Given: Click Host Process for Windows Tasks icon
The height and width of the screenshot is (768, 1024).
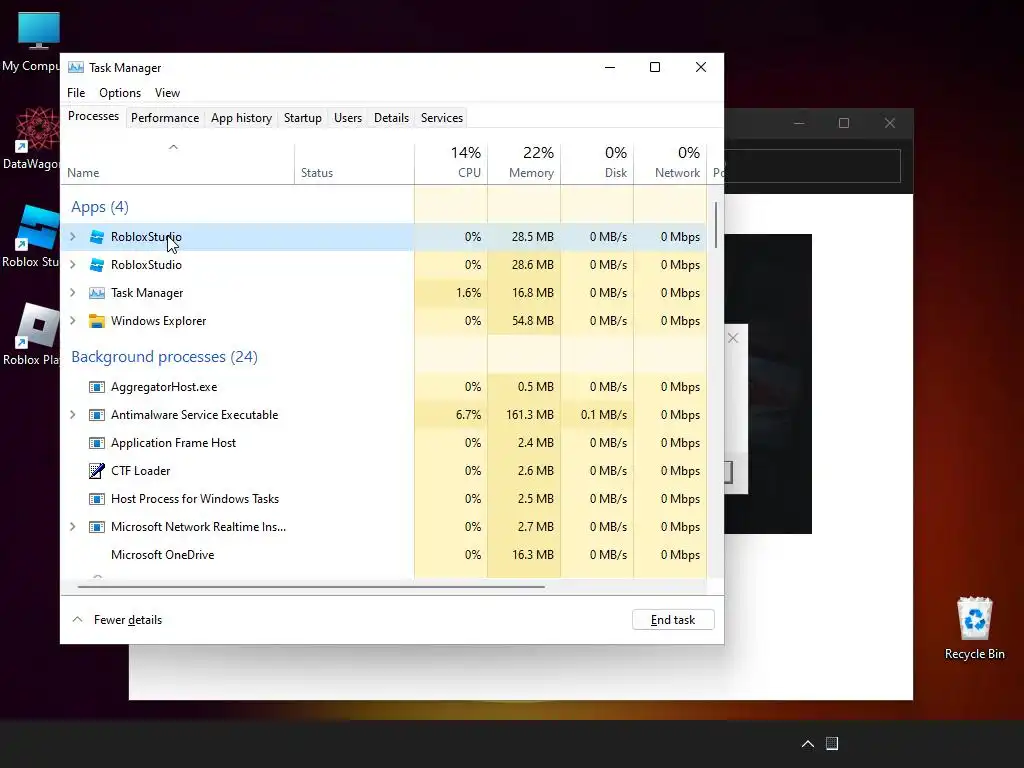Looking at the screenshot, I should click(97, 500).
